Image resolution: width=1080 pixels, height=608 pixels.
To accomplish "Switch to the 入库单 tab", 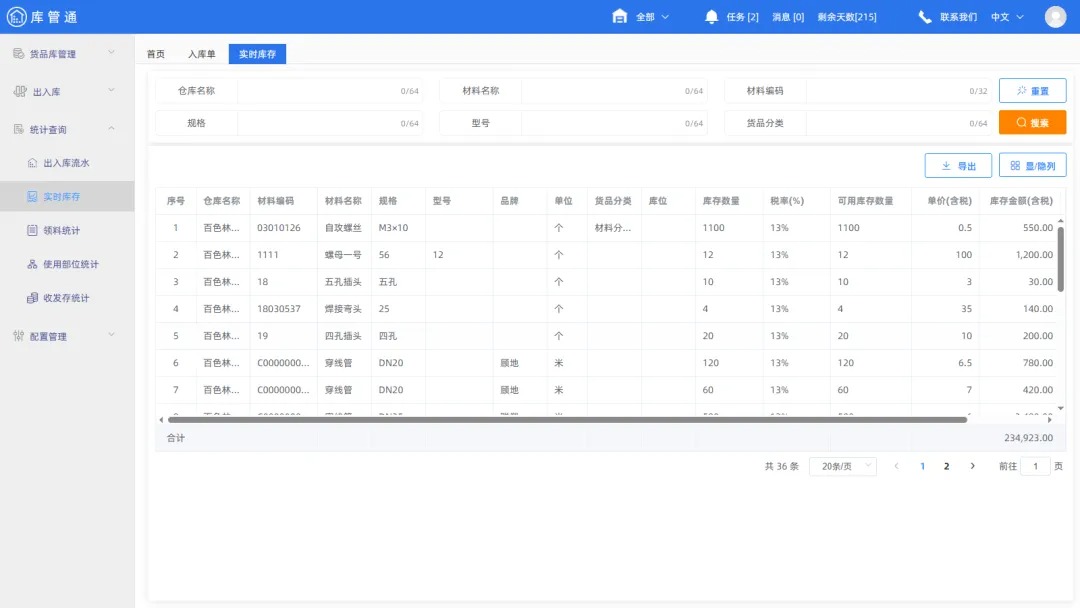I will (201, 54).
